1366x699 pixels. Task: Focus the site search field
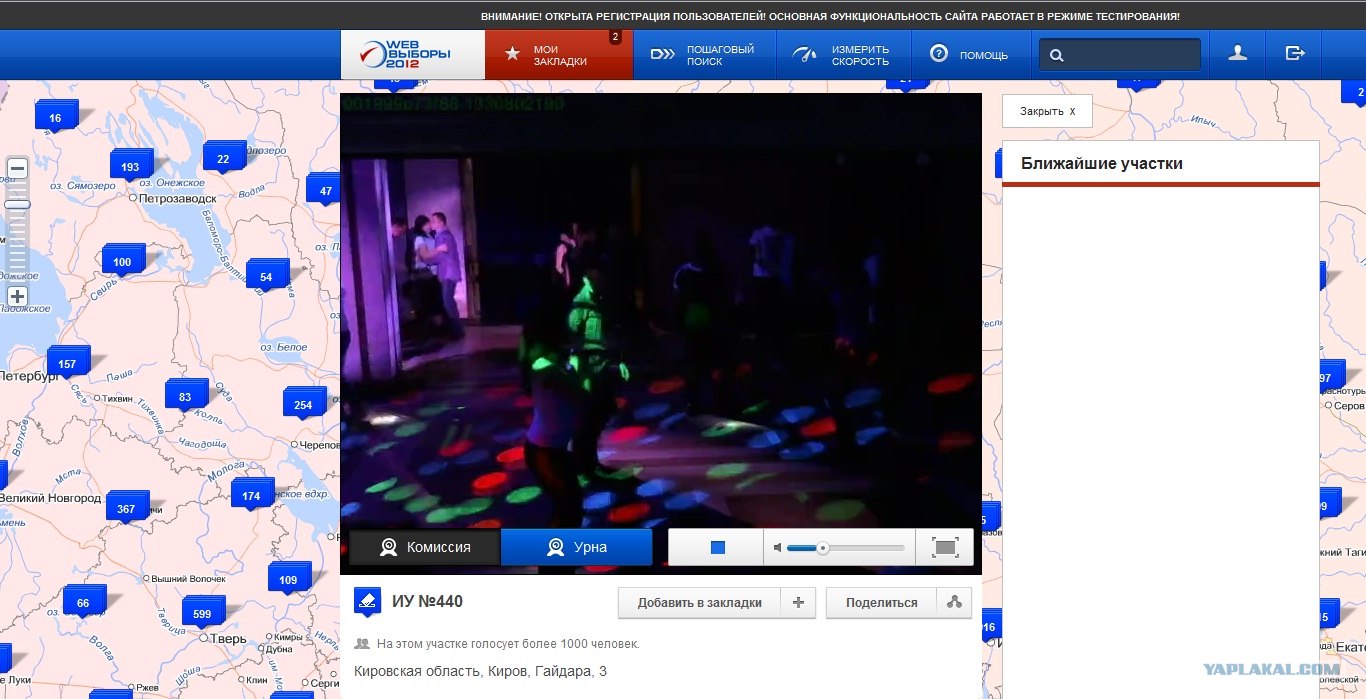tap(1120, 55)
